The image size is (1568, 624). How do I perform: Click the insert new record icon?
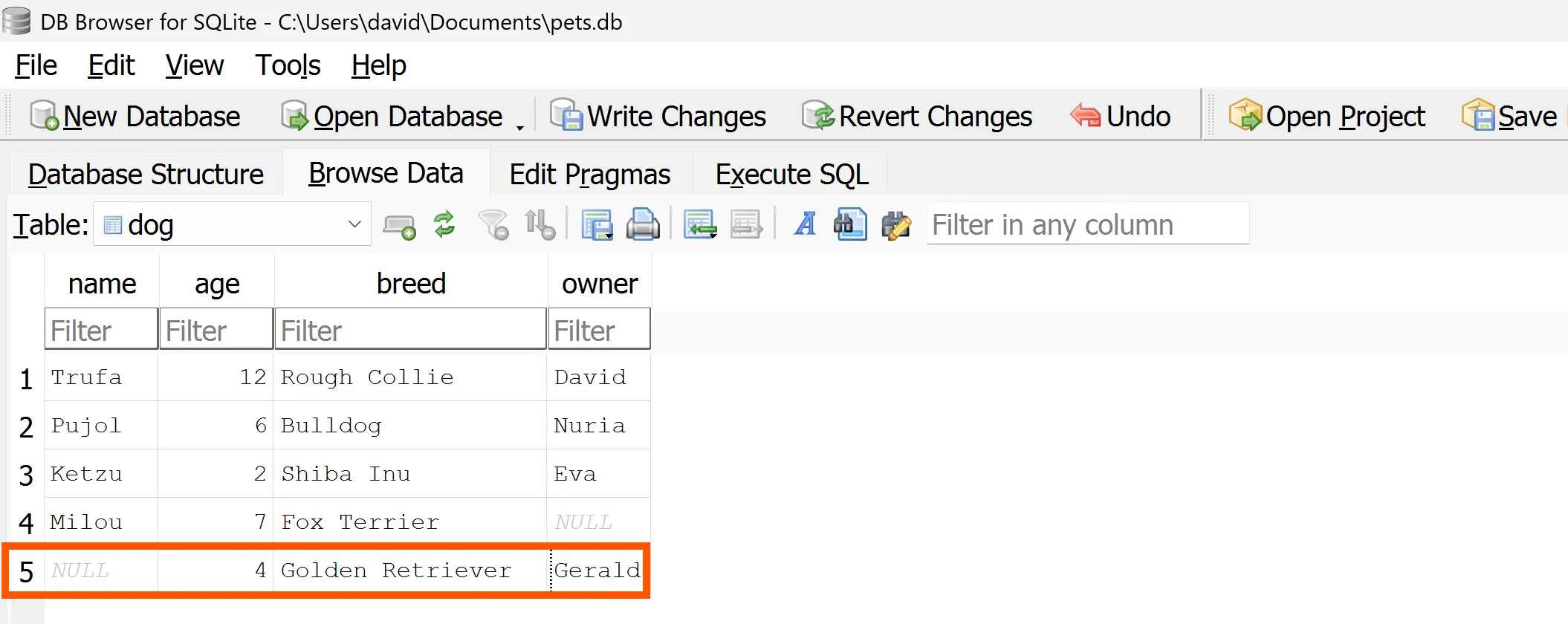[699, 224]
